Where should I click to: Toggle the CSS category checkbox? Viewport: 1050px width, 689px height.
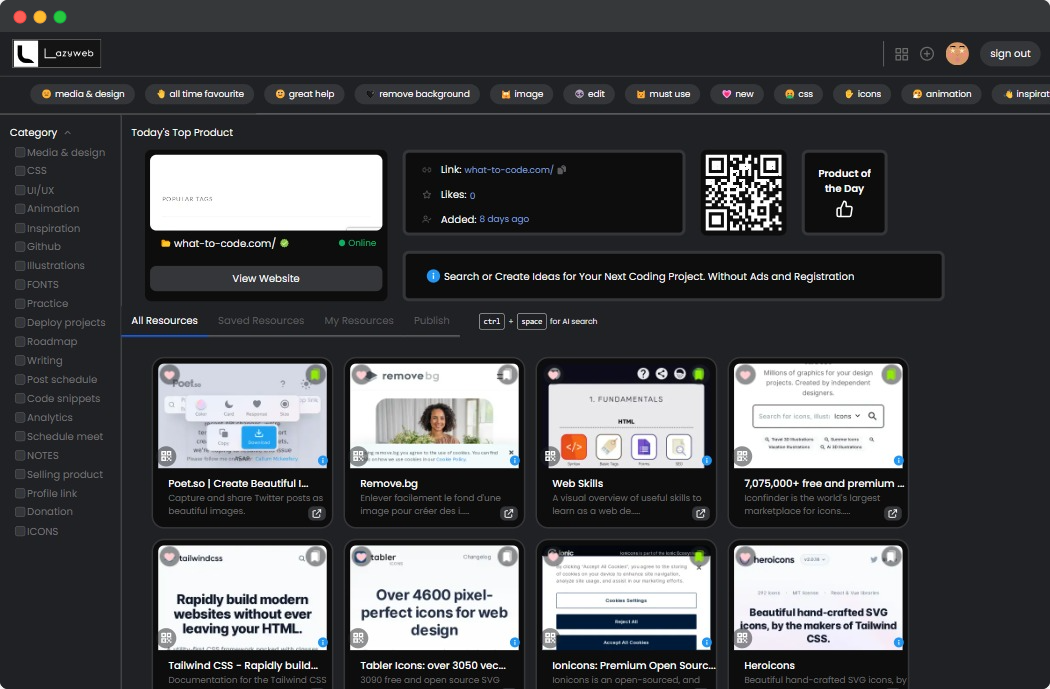18,170
